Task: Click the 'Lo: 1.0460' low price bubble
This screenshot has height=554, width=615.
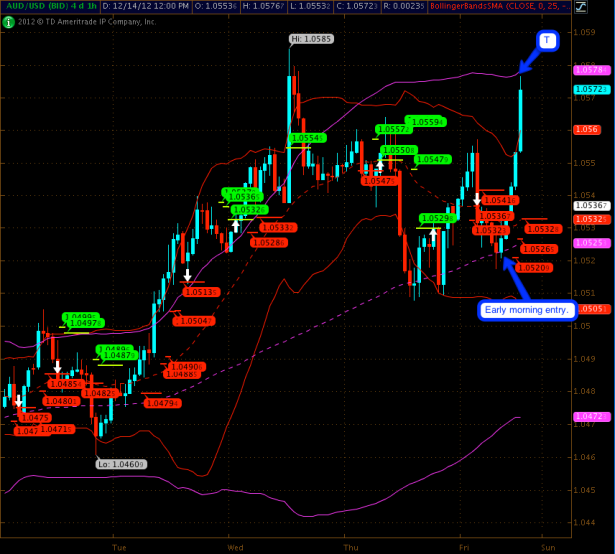Action: [121, 464]
